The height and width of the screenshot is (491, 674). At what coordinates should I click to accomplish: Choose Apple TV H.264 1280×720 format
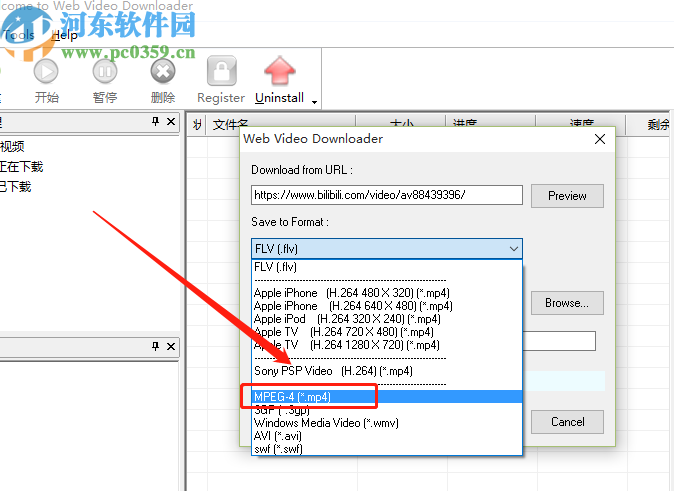click(x=387, y=345)
